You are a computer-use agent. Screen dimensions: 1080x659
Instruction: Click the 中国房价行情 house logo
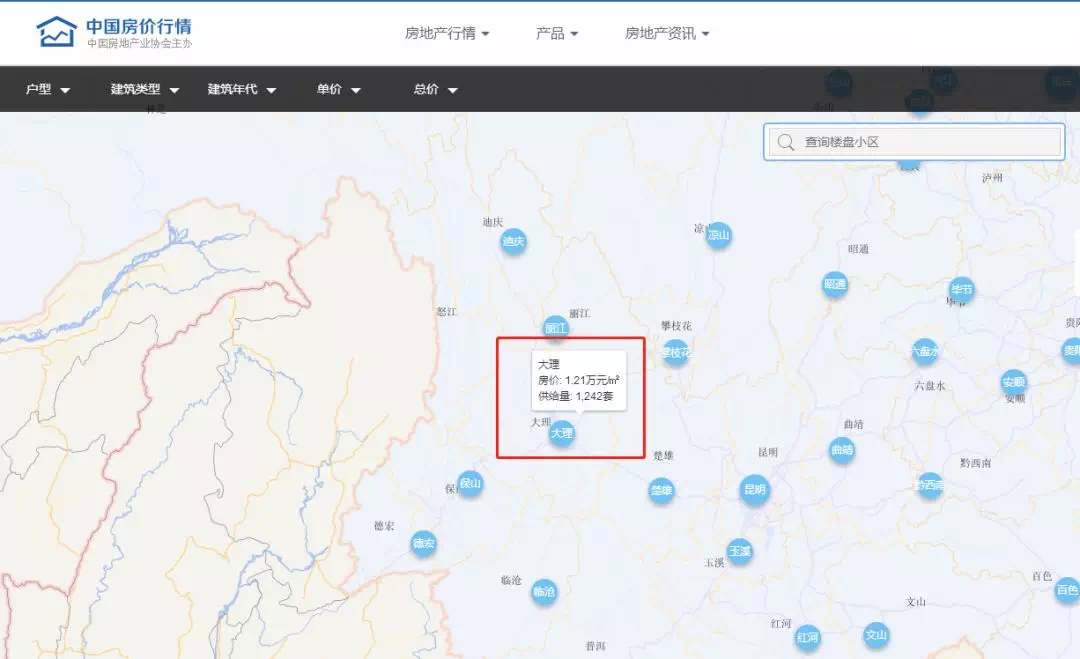pyautogui.click(x=56, y=32)
